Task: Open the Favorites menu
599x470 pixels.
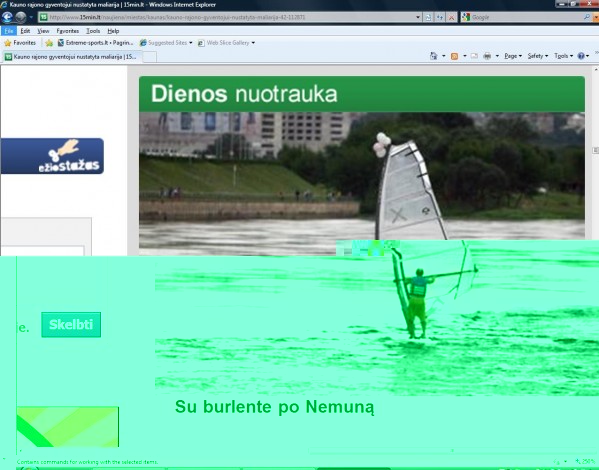Action: point(68,31)
